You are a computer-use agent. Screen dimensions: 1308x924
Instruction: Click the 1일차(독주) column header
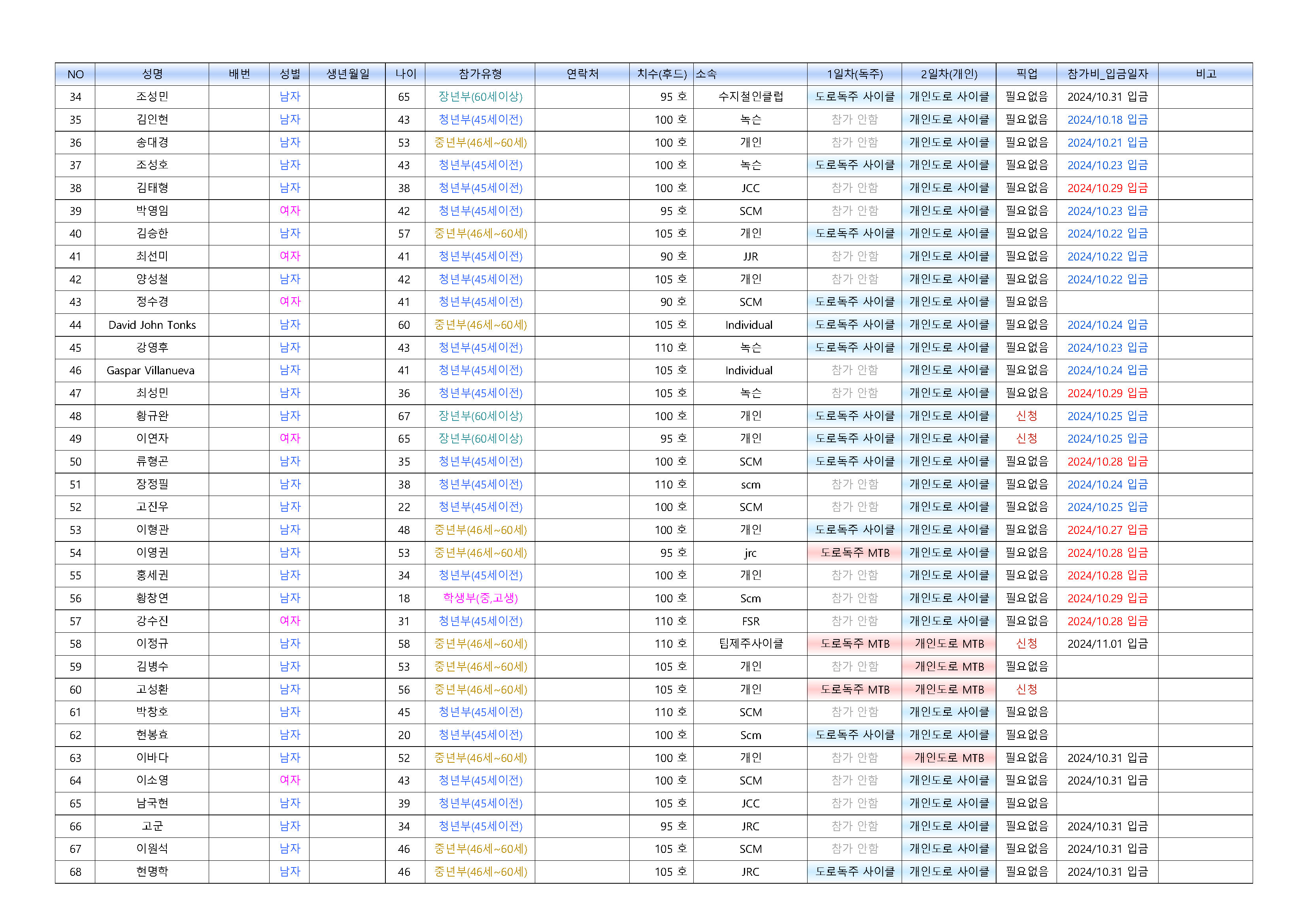pos(855,74)
